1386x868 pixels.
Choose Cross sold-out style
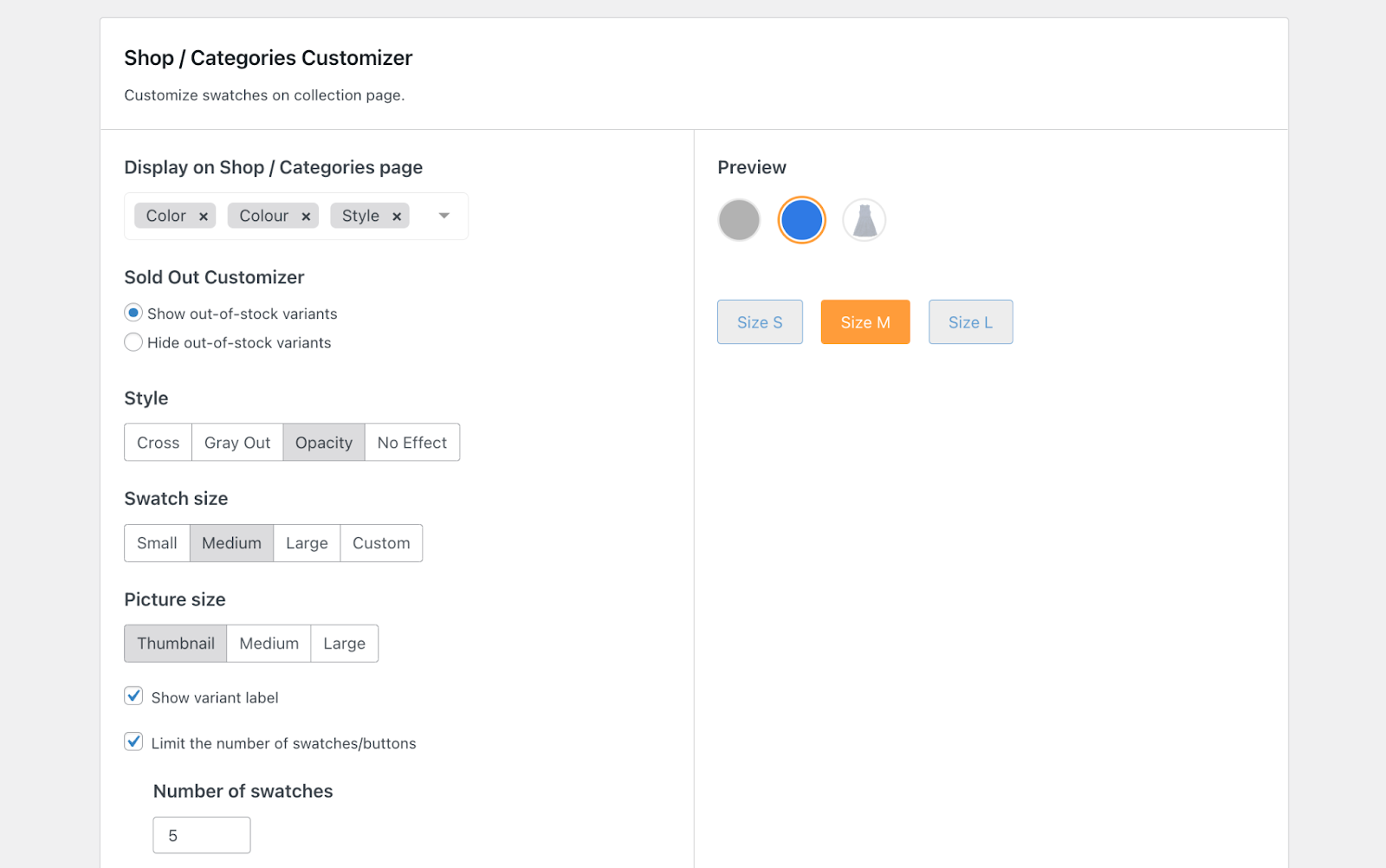tap(159, 443)
